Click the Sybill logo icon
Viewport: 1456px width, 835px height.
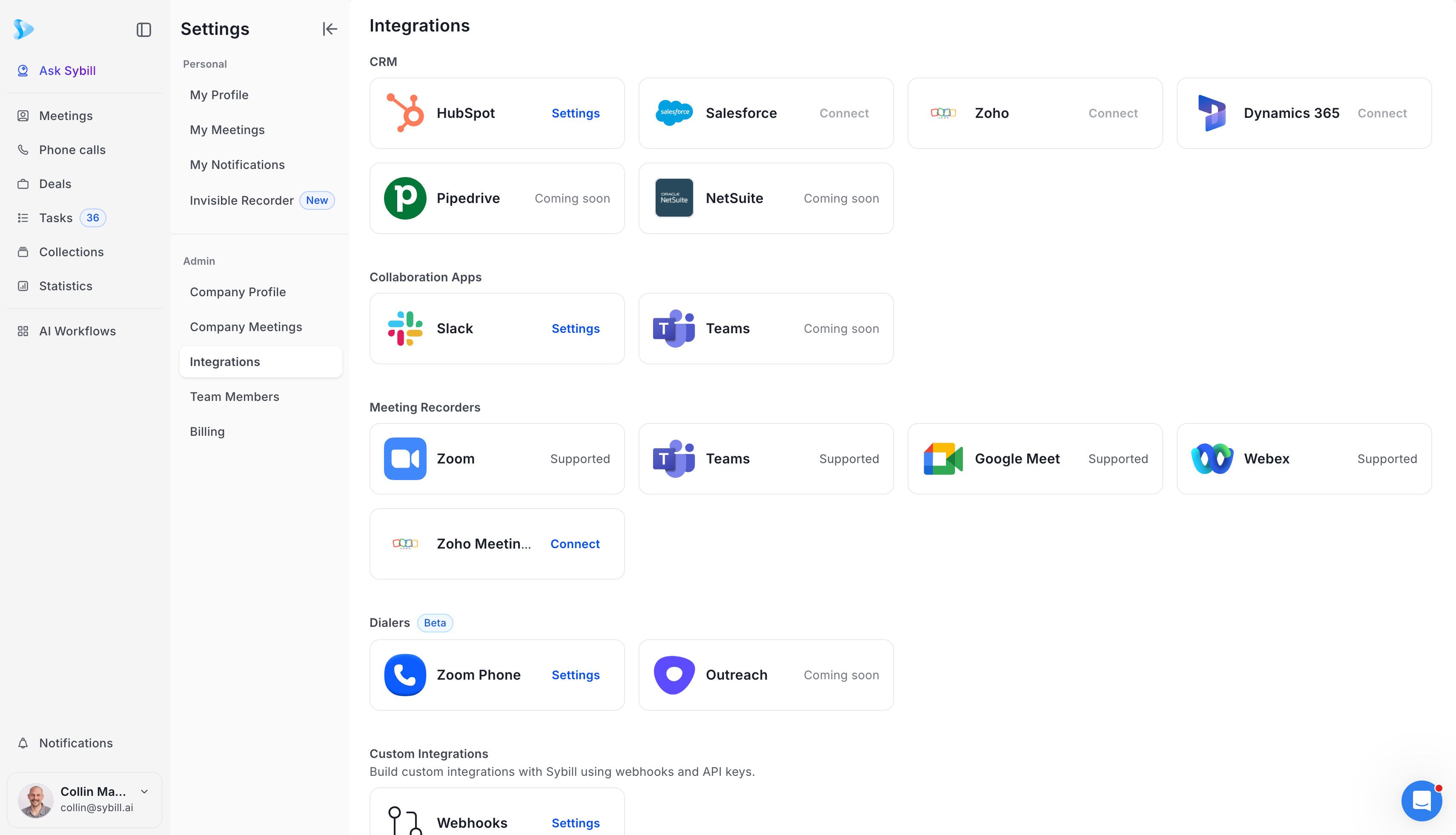tap(23, 29)
